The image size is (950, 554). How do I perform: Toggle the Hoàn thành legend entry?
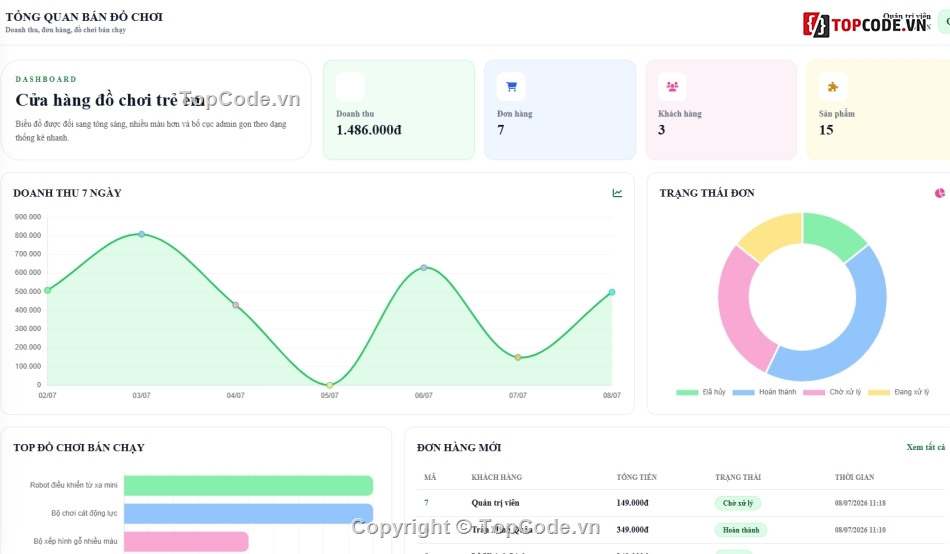pos(764,392)
